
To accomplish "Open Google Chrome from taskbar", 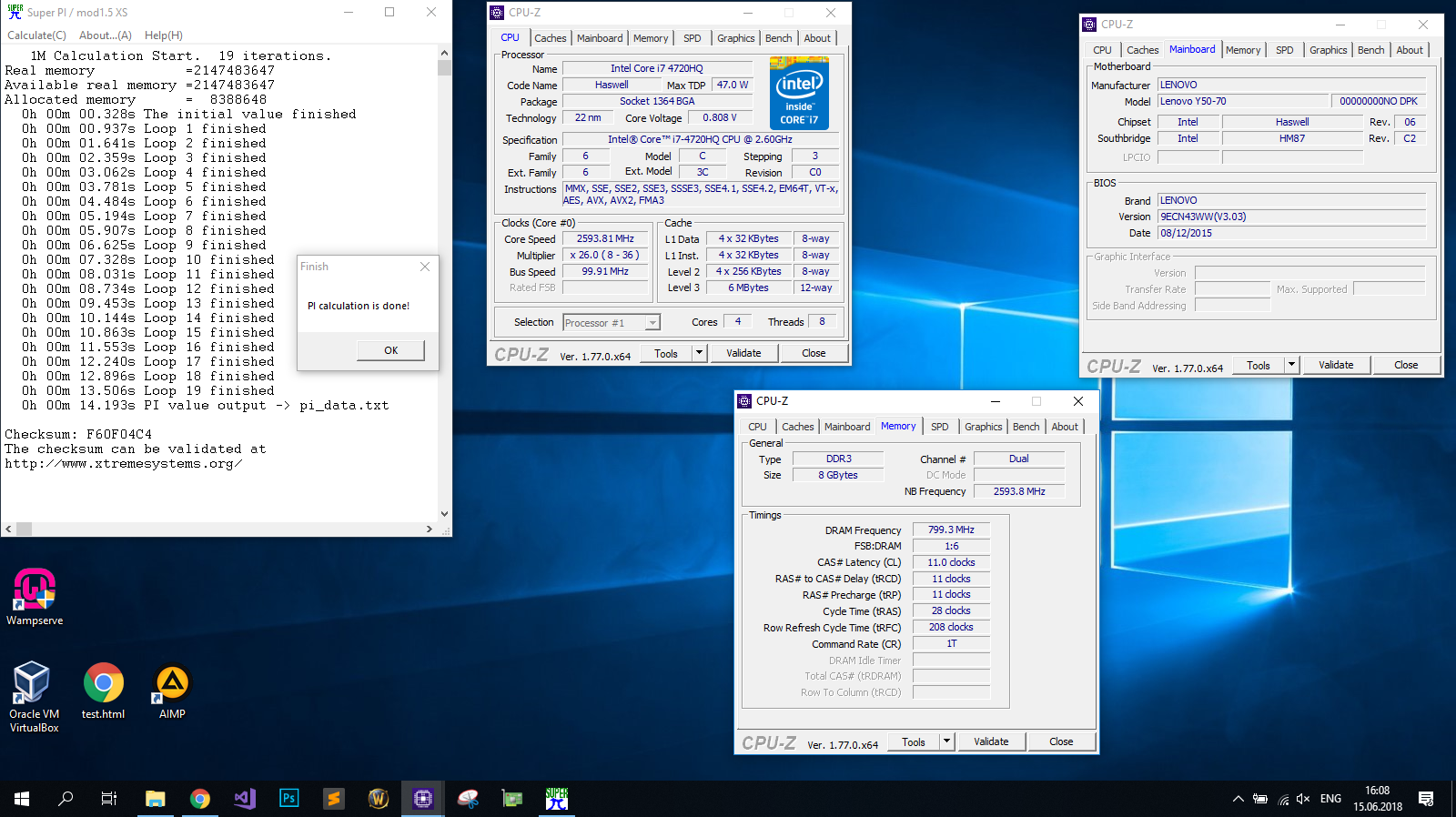I will [199, 799].
